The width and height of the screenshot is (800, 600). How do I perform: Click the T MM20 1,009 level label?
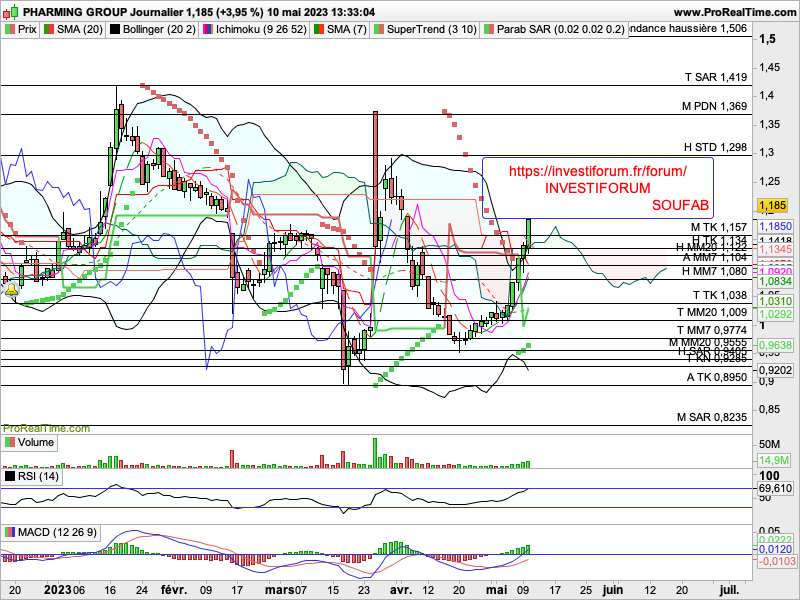coord(712,312)
